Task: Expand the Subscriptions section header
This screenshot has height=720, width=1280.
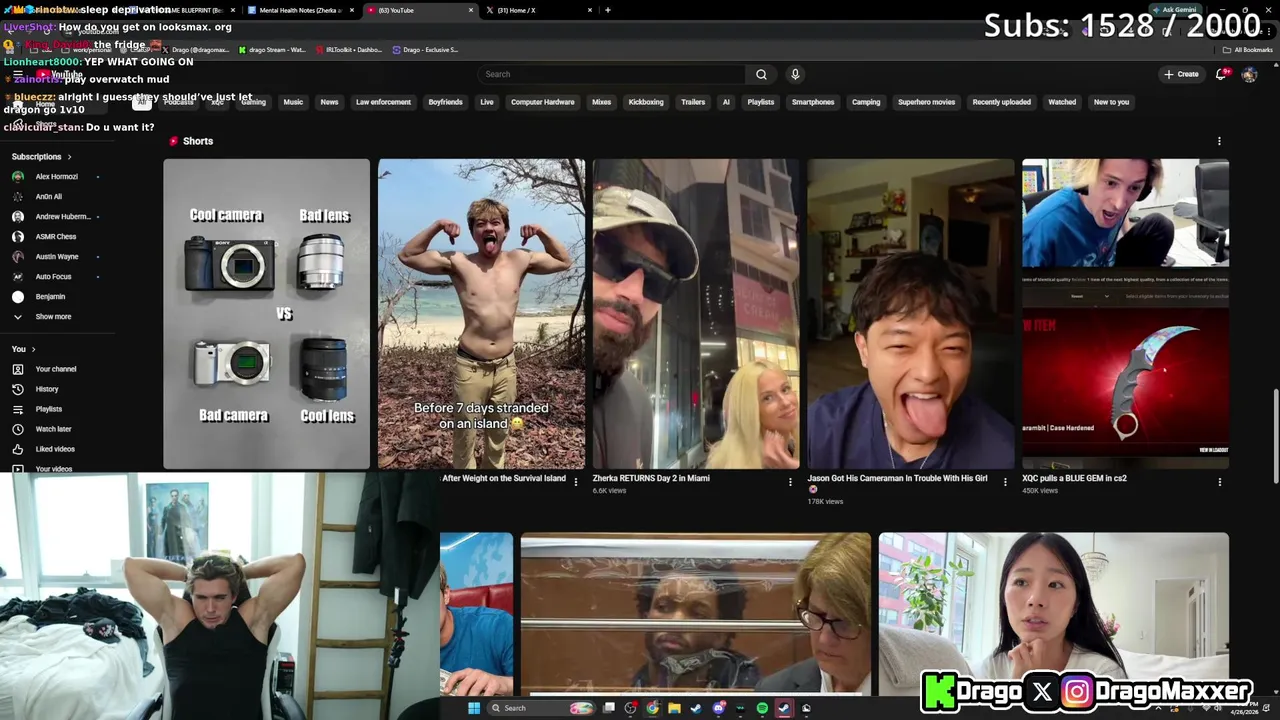Action: (41, 157)
